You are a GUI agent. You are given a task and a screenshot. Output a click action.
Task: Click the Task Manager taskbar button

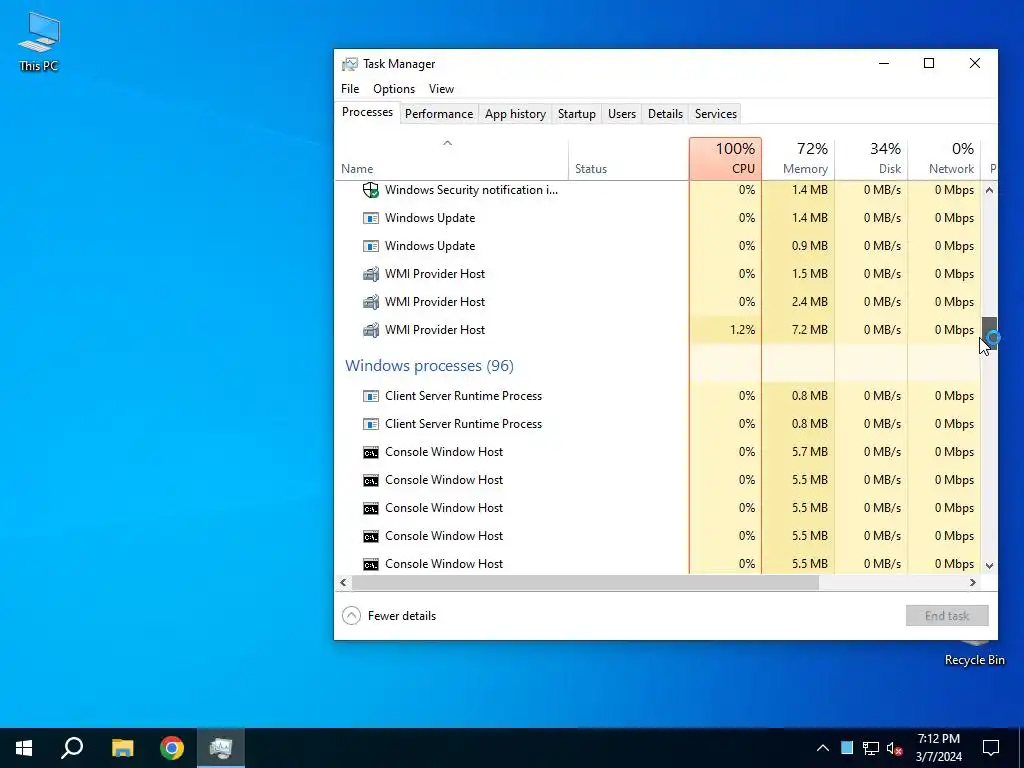tap(221, 748)
